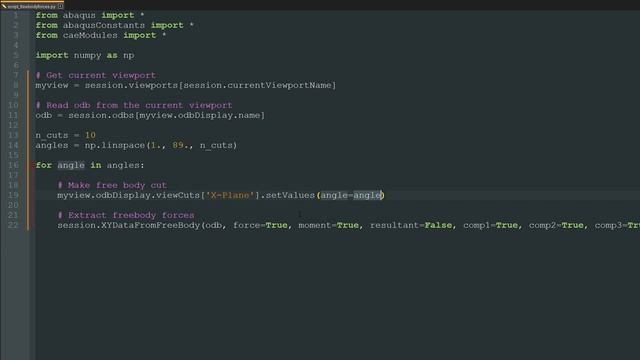Screen dimensions: 640x360
Task: Click highlighted 'angle' in the for loop
Action: (x=71, y=165)
